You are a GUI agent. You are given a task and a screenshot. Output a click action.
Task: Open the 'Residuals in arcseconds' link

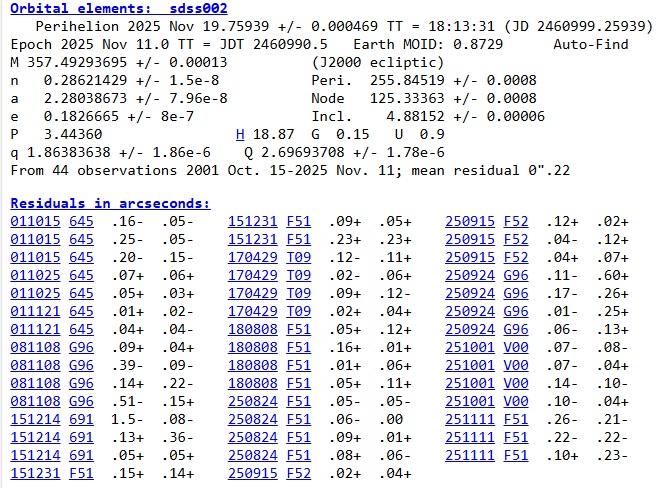coord(110,203)
